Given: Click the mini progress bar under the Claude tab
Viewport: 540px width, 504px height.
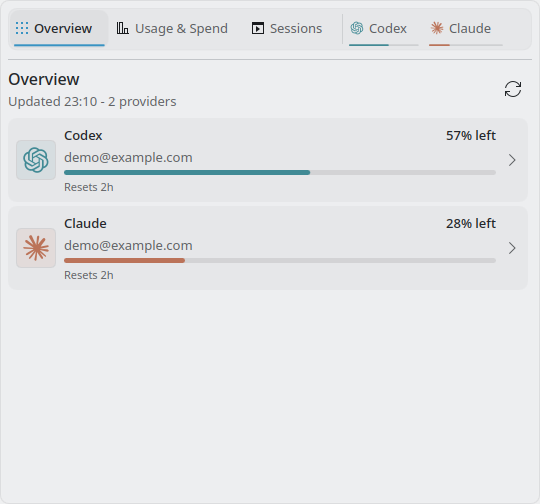Looking at the screenshot, I should (x=466, y=45).
